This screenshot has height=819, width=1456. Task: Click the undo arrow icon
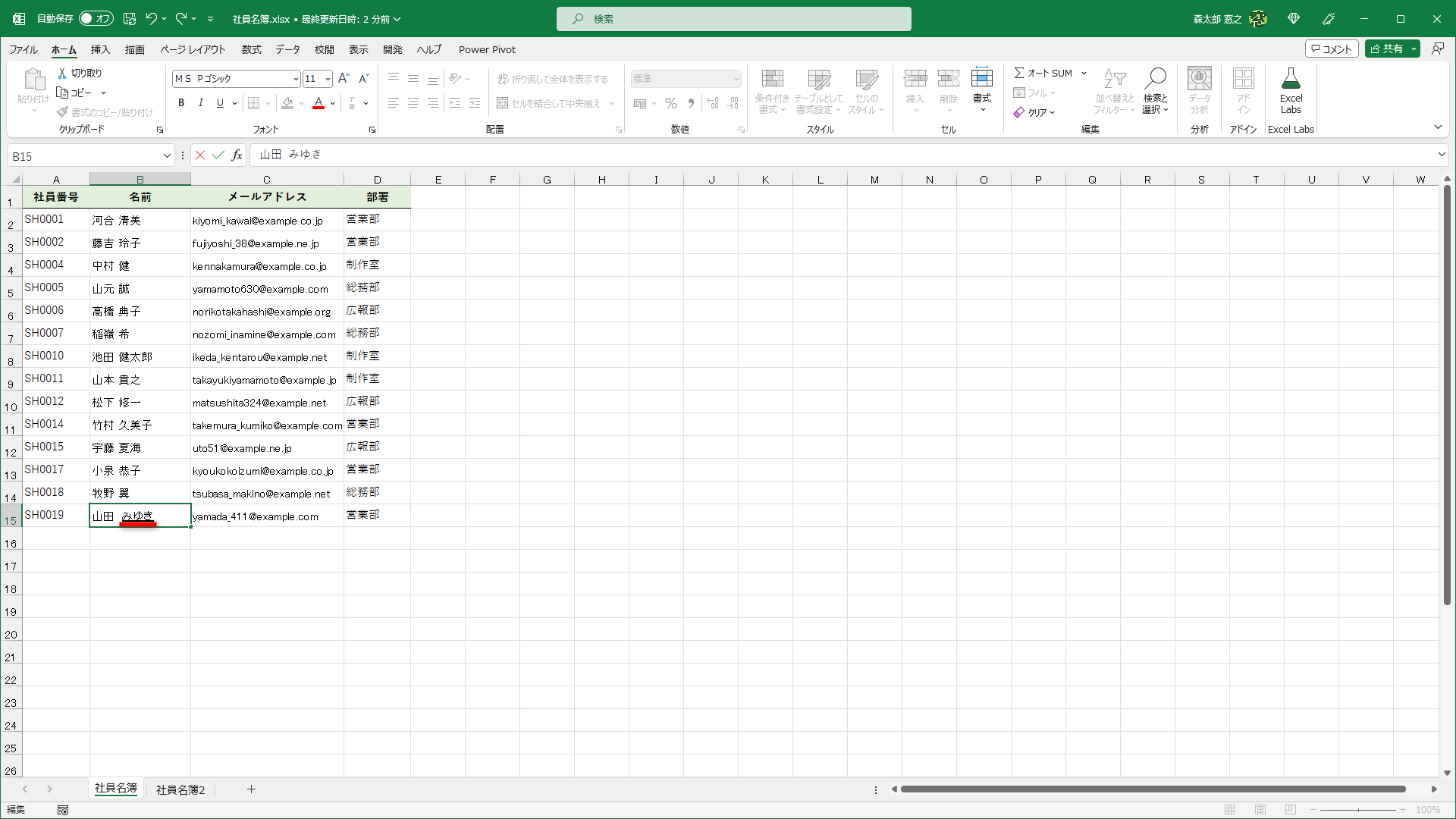[152, 19]
